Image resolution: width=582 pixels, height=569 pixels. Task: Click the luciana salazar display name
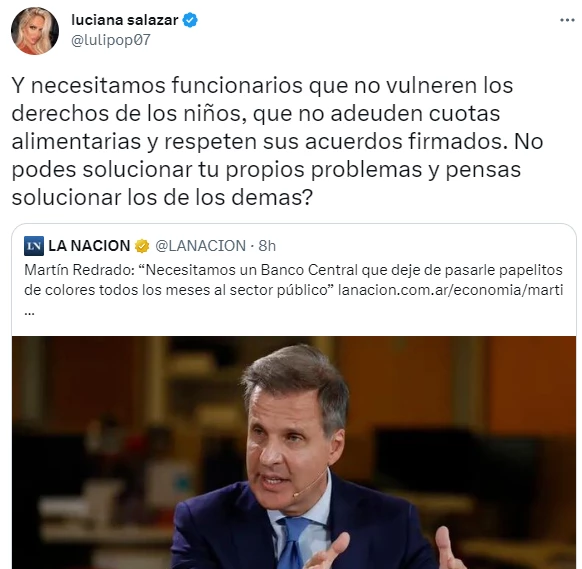pos(124,20)
